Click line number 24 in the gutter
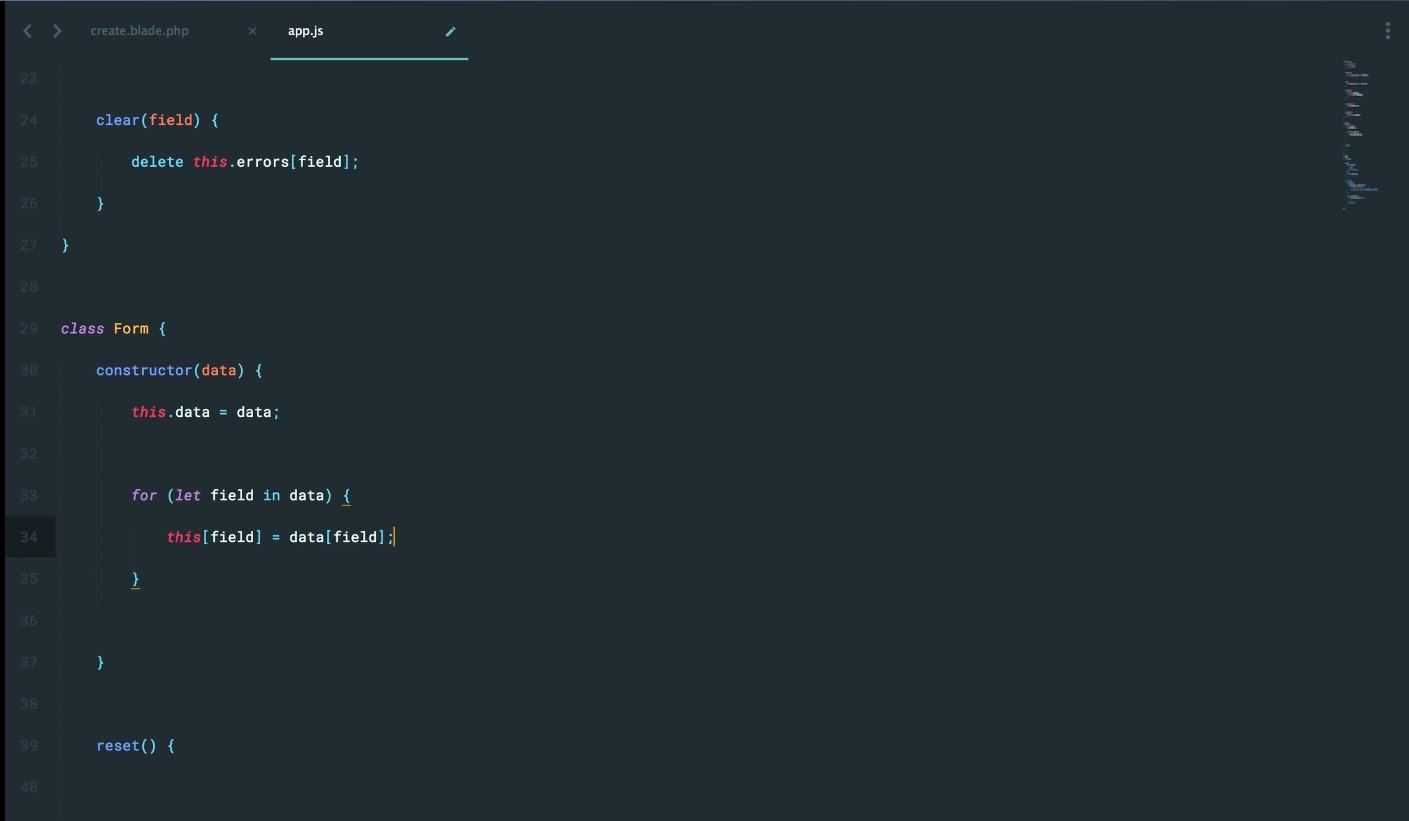Viewport: 1409px width, 821px height. [28, 120]
